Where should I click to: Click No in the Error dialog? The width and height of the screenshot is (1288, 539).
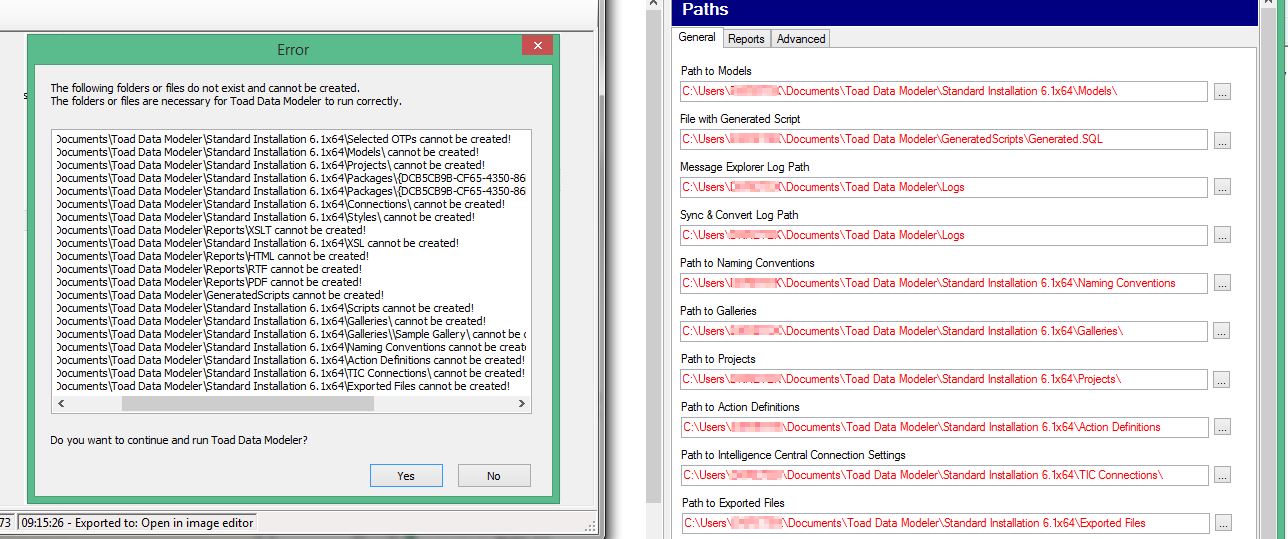[494, 476]
